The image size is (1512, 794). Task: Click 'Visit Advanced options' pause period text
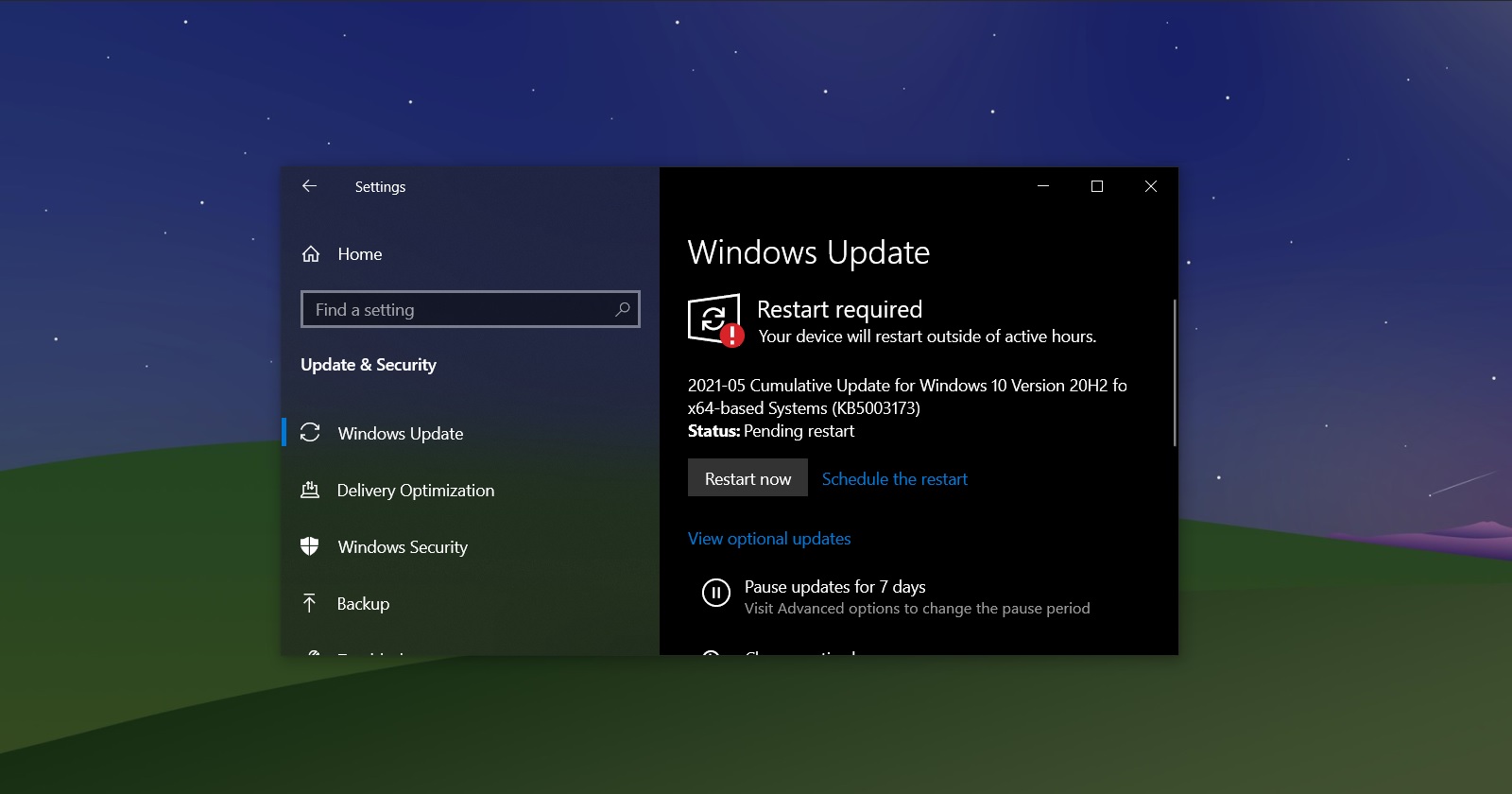tap(917, 609)
